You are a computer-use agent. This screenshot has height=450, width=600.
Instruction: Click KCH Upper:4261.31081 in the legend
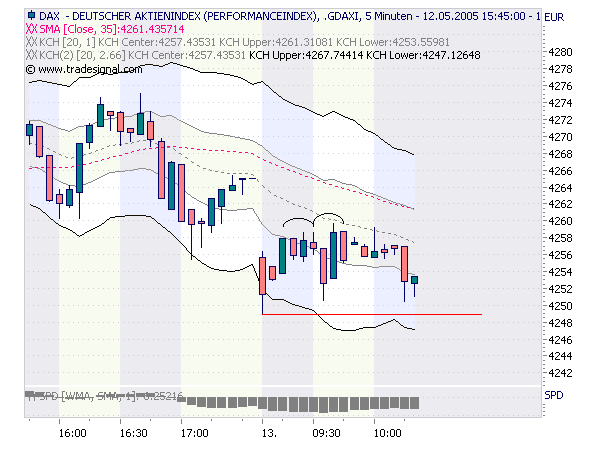[276, 42]
